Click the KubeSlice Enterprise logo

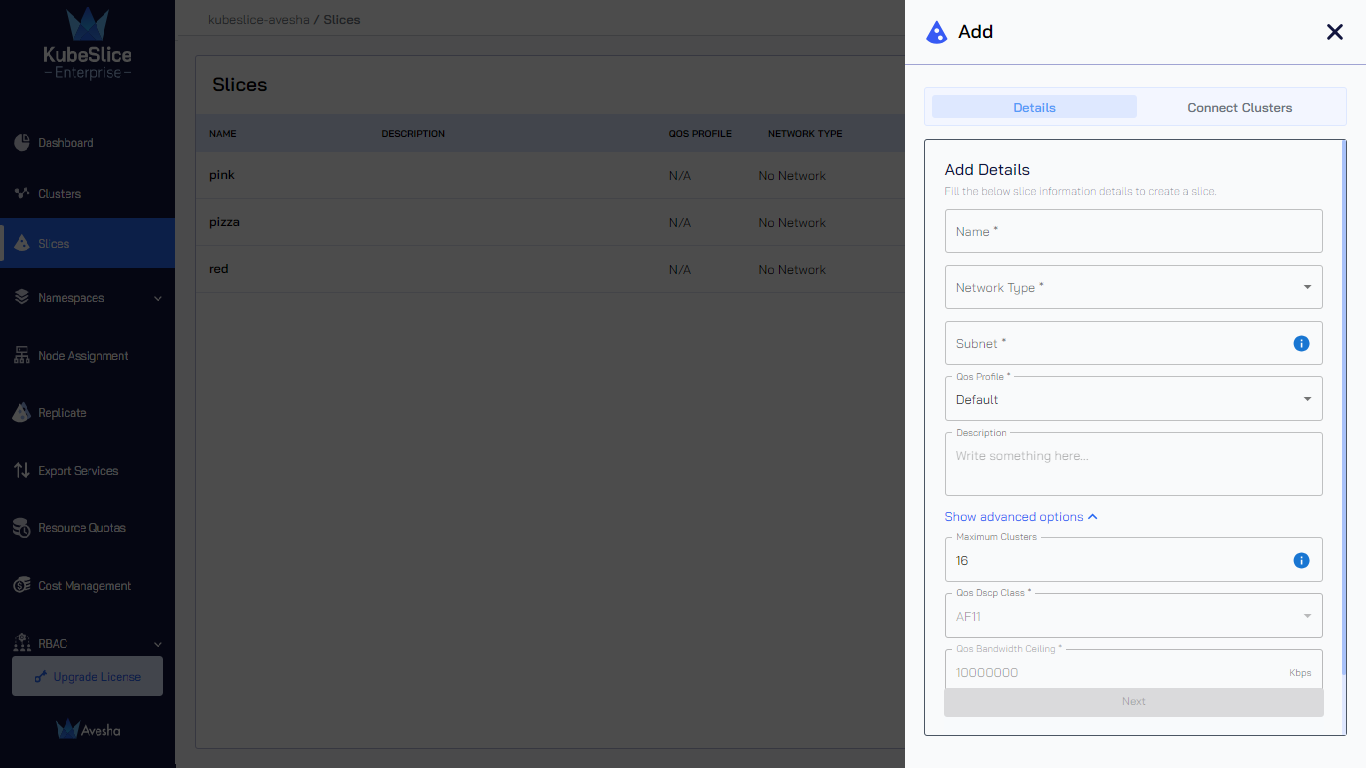click(87, 44)
